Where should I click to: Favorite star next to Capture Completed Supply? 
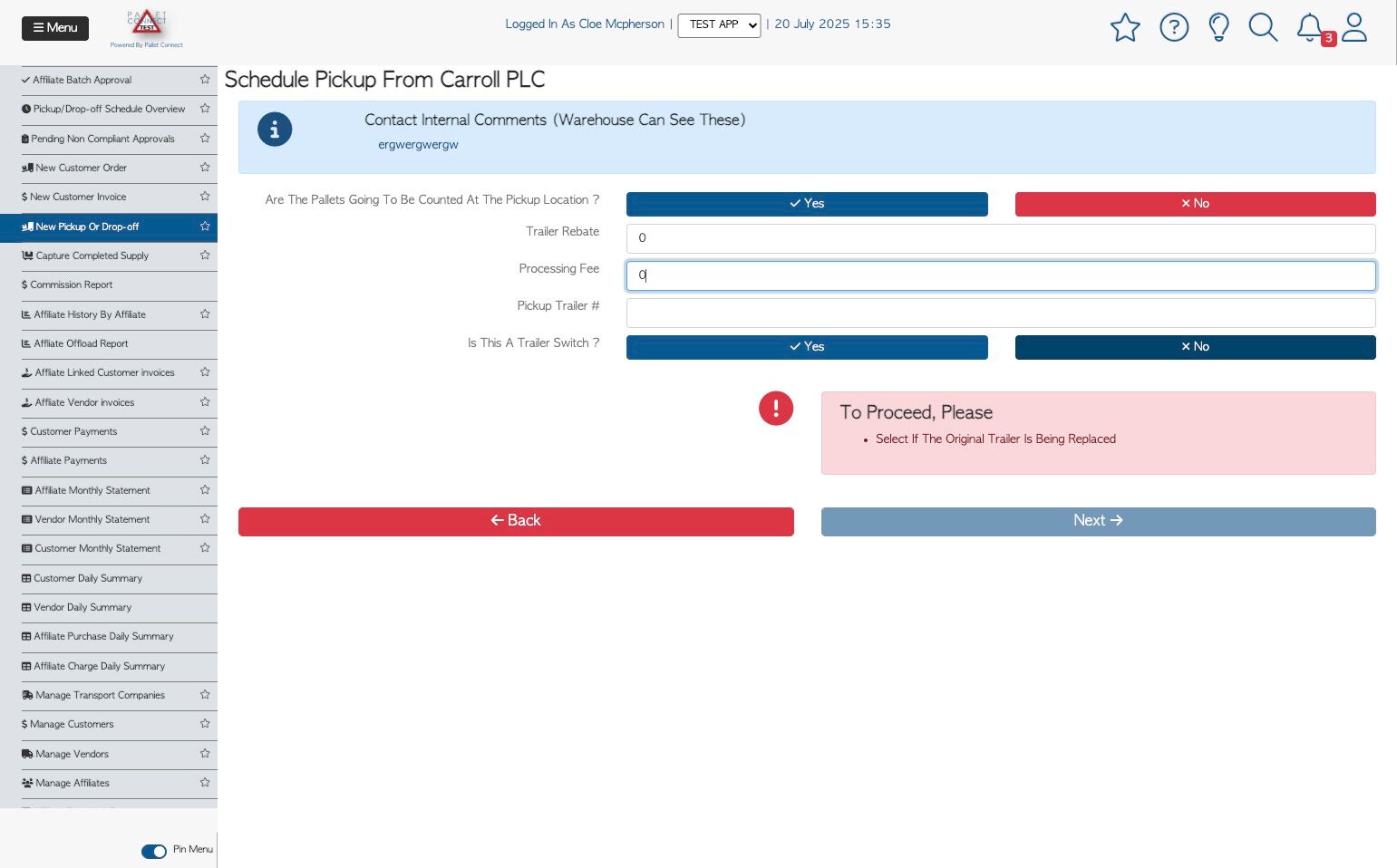205,255
